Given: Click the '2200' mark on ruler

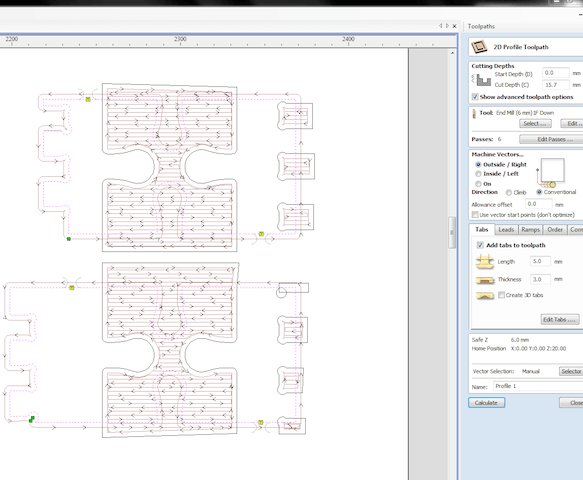Looking at the screenshot, I should click(x=12, y=39).
